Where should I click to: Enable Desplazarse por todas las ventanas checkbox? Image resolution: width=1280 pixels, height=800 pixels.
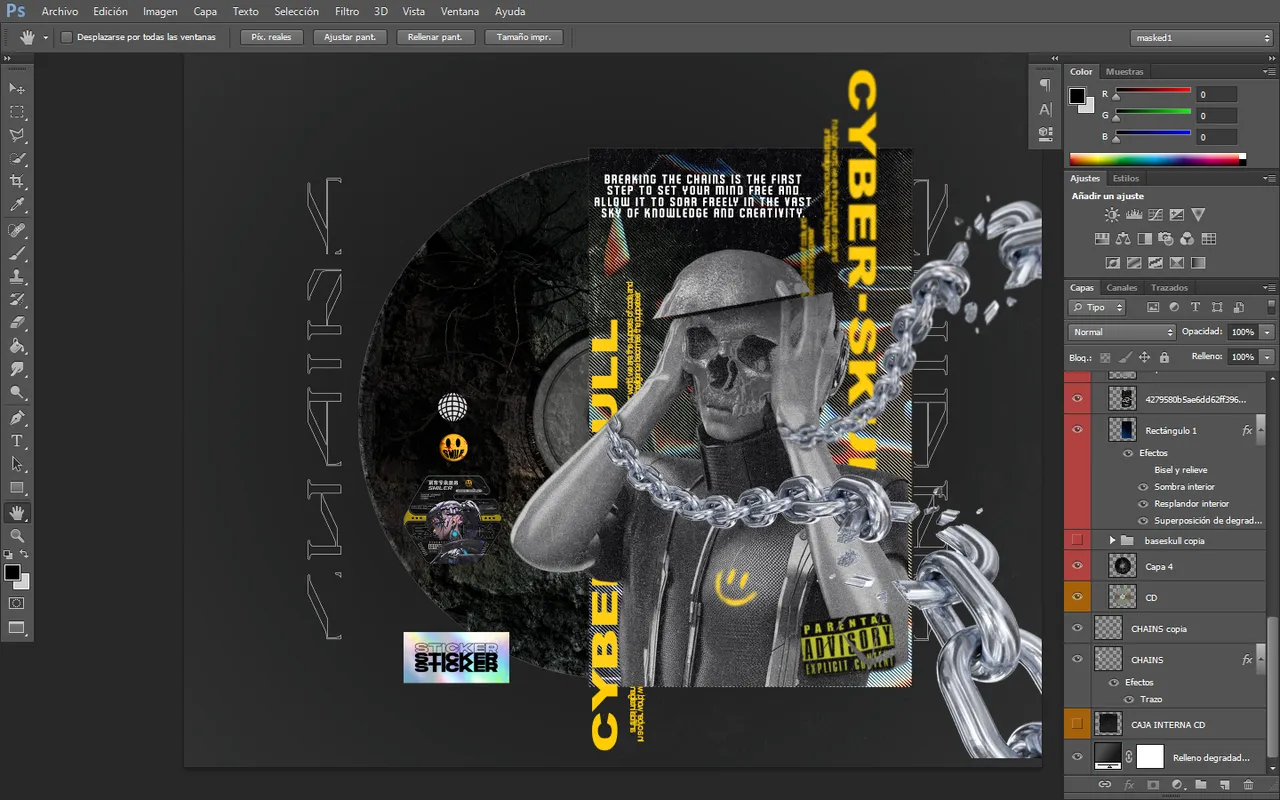pyautogui.click(x=66, y=37)
